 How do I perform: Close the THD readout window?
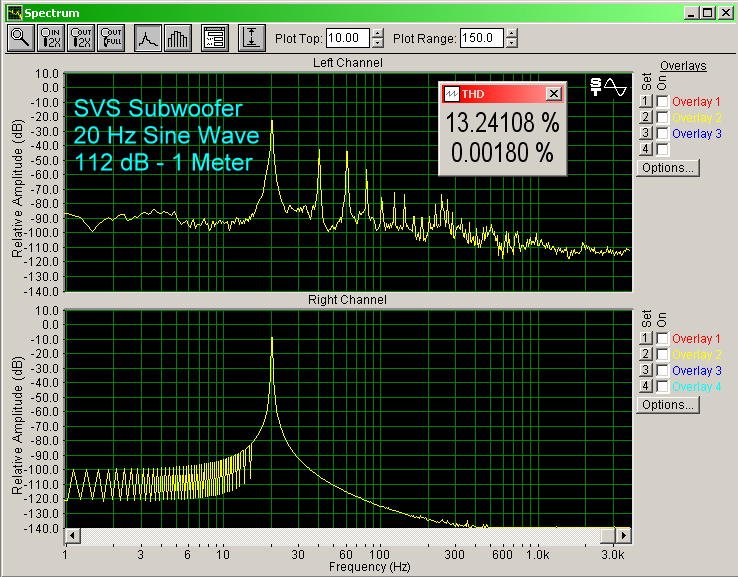[x=554, y=93]
